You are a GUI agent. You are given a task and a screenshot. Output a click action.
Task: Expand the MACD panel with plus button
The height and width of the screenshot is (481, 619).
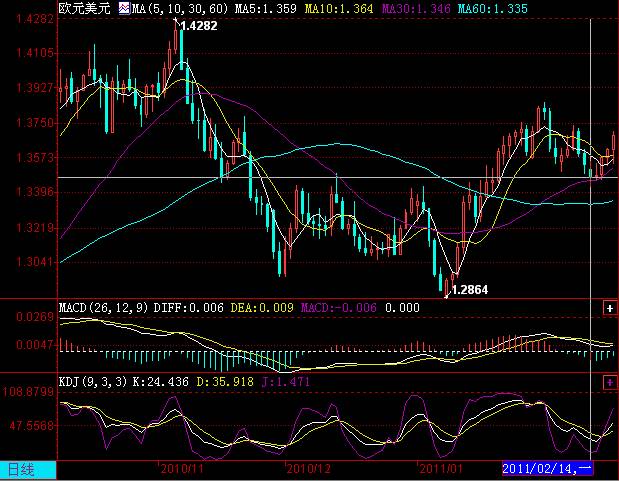tap(610, 308)
